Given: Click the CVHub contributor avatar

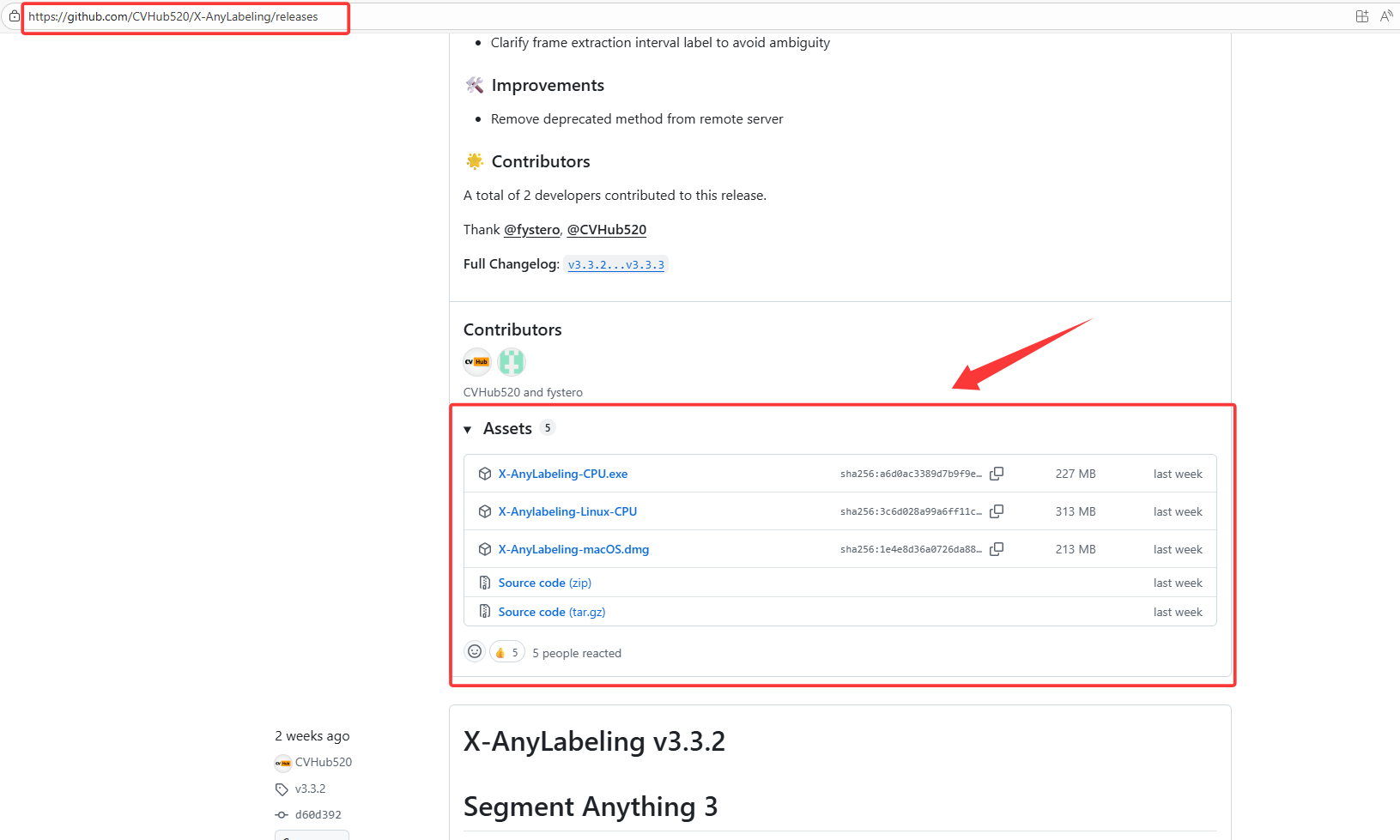Looking at the screenshot, I should [x=477, y=362].
